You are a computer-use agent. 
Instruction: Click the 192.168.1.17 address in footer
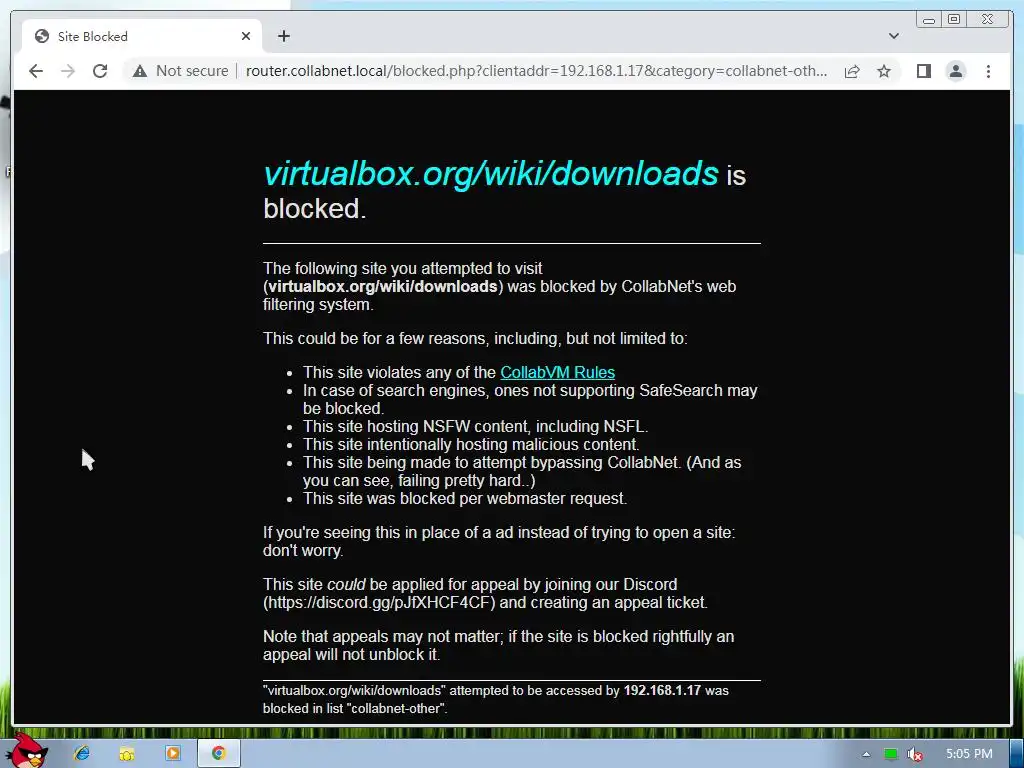662,690
